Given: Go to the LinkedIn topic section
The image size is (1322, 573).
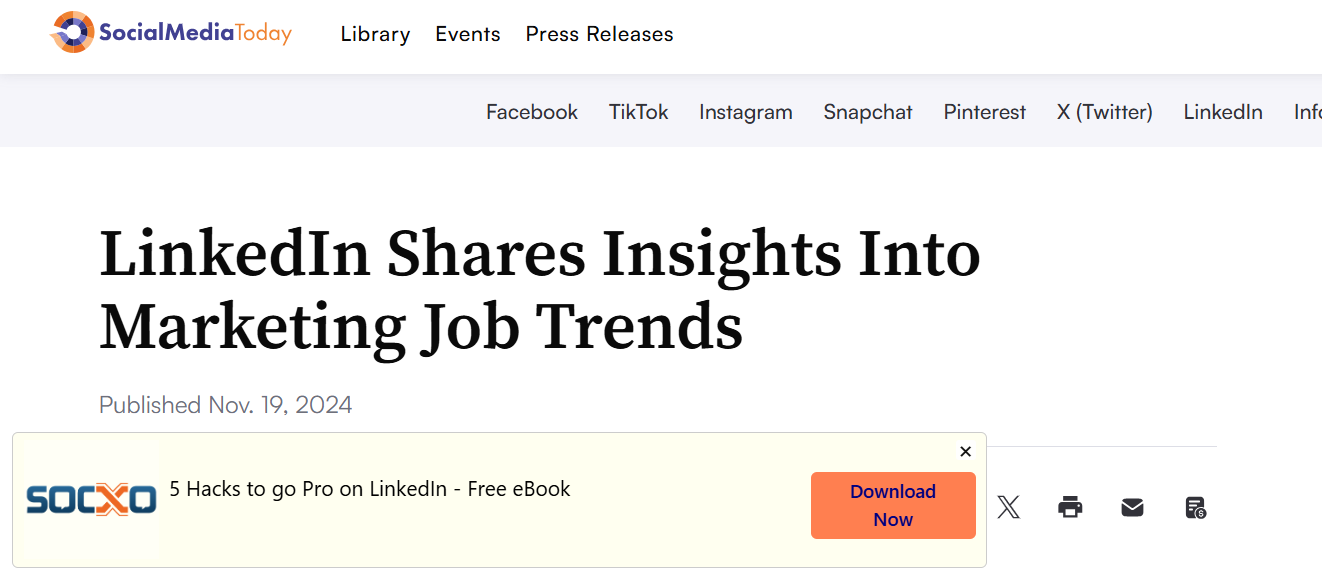Looking at the screenshot, I should 1222,112.
